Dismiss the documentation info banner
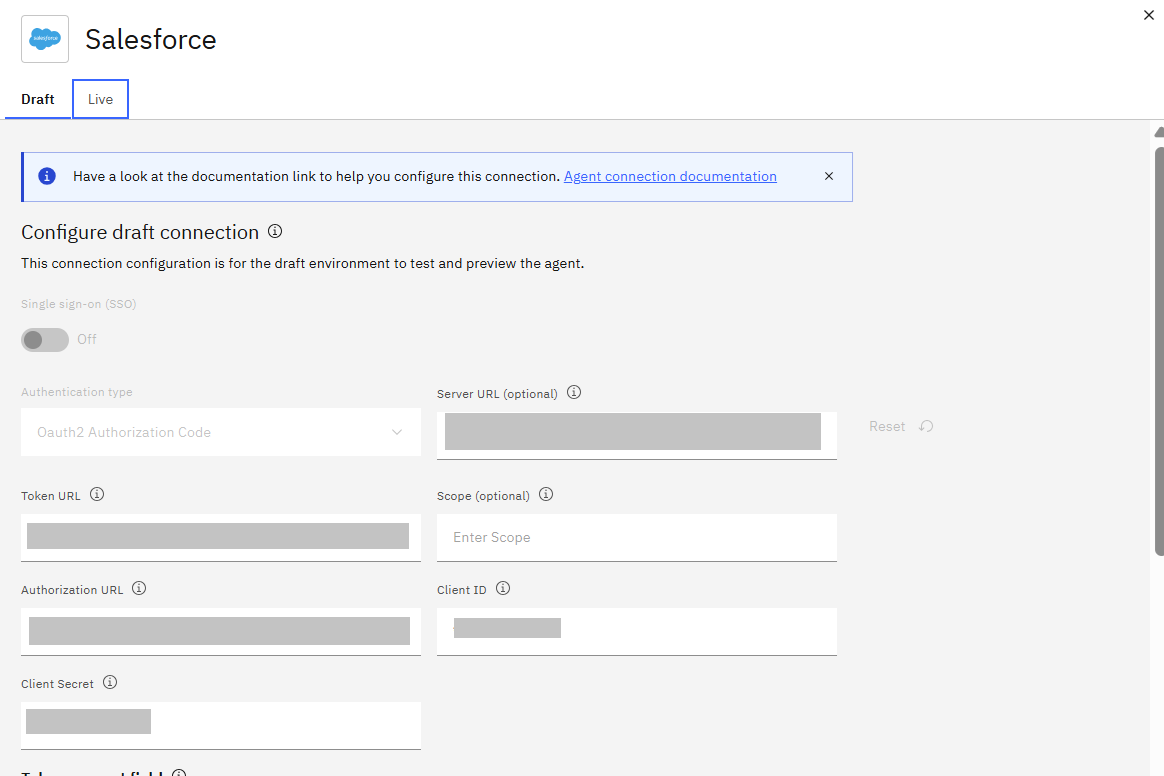The width and height of the screenshot is (1164, 776). pos(828,176)
